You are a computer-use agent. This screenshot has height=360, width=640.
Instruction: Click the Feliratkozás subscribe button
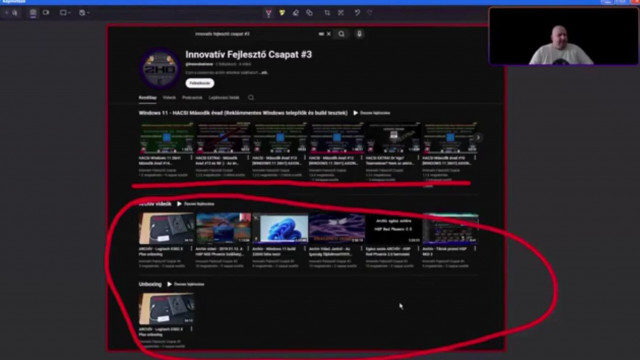200,83
